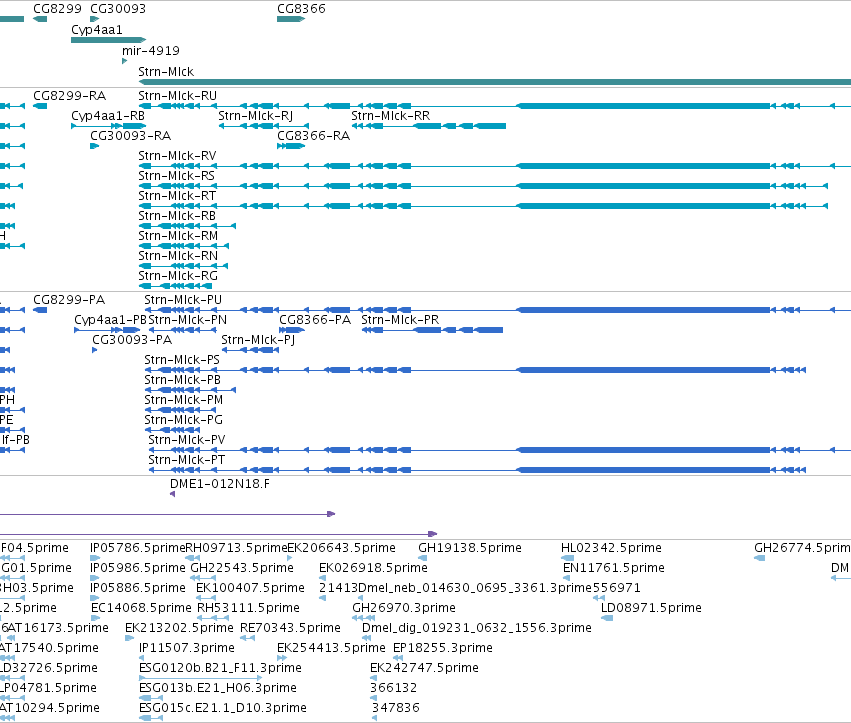This screenshot has width=851, height=723.
Task: Click the Cyp4aa1 gene bar
Action: click(x=109, y=40)
